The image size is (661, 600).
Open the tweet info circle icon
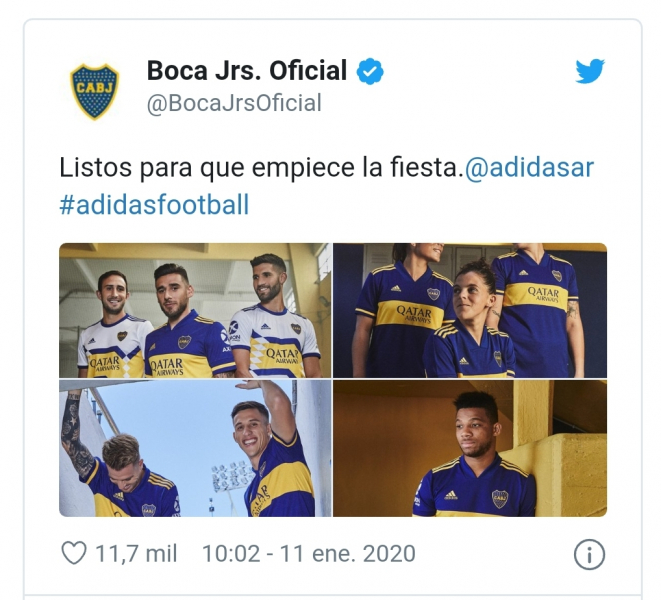(589, 554)
